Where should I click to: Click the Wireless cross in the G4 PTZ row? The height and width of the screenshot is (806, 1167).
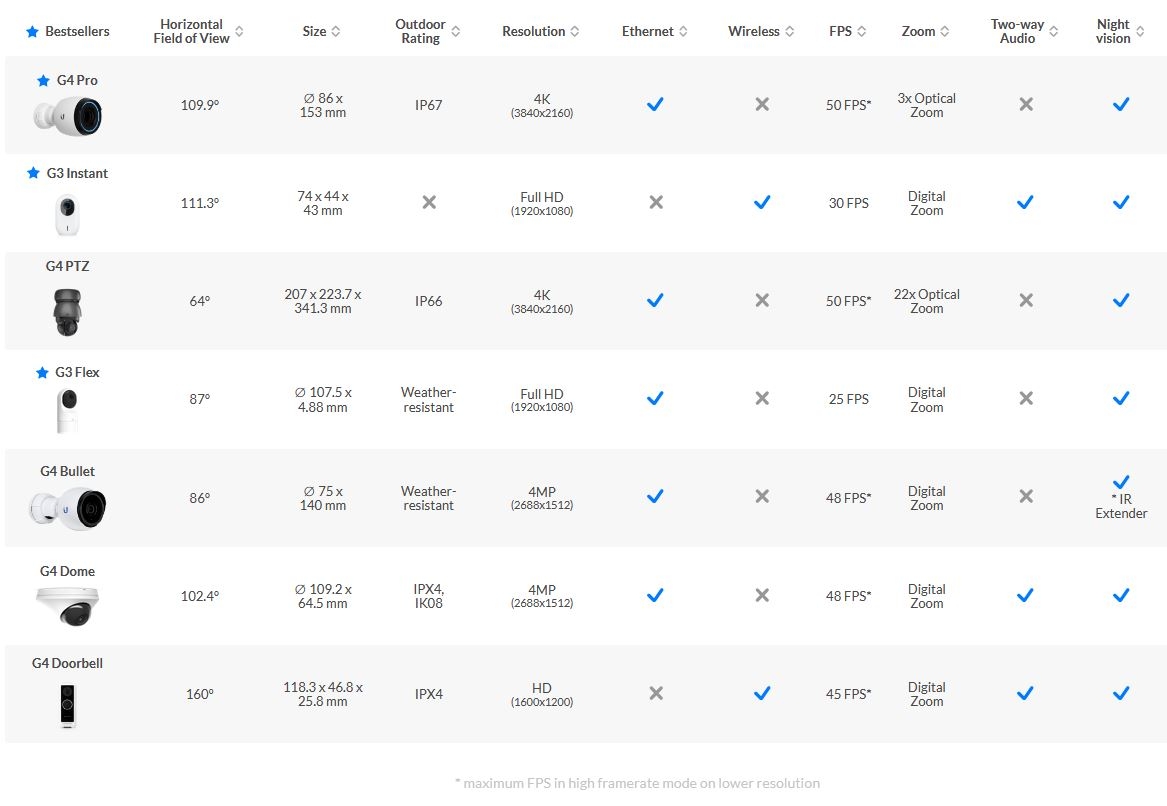click(x=762, y=301)
